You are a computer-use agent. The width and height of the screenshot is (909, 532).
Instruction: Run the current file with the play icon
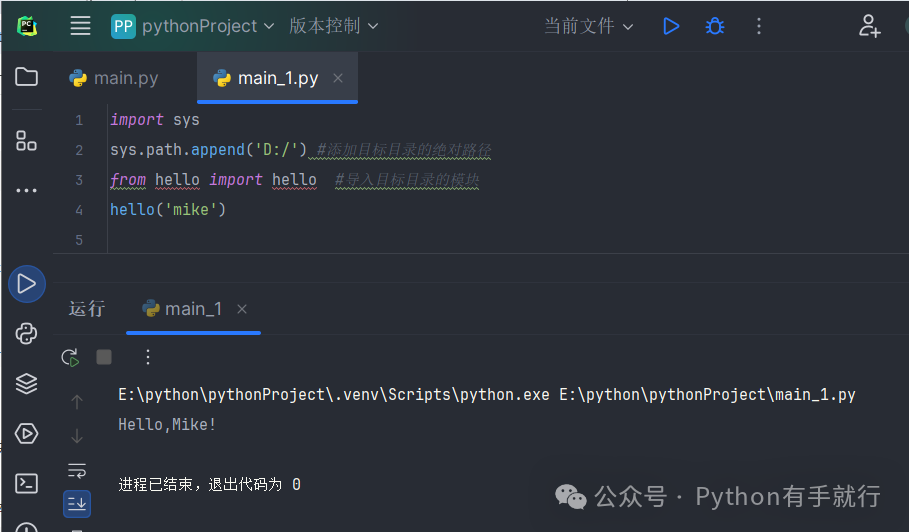pyautogui.click(x=671, y=26)
